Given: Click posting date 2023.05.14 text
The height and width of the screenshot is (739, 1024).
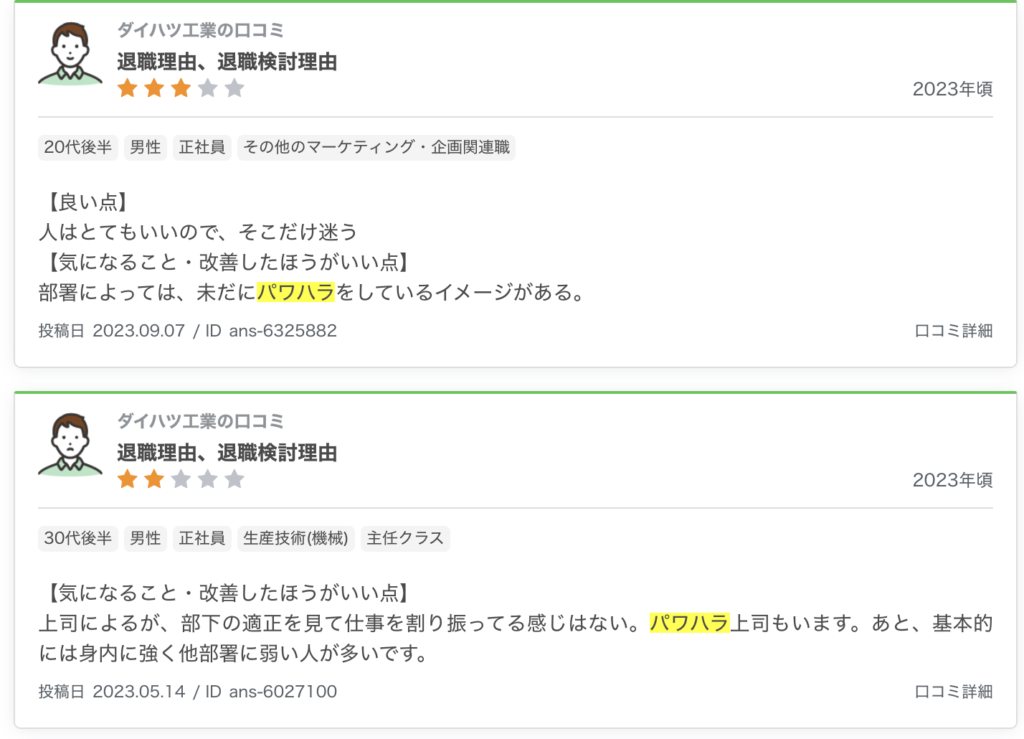Looking at the screenshot, I should coord(139,691).
